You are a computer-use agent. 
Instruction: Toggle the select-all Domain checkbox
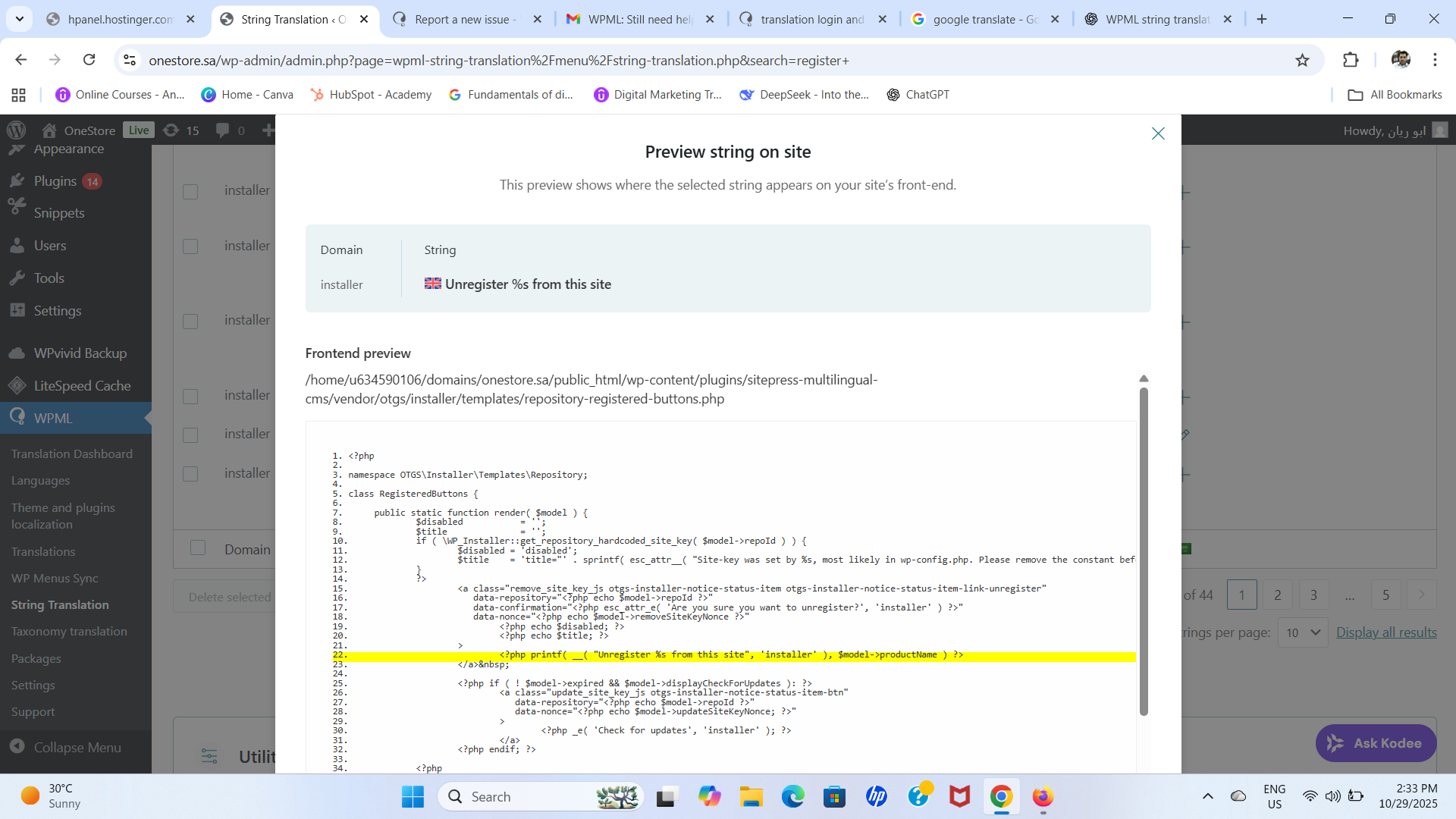(x=198, y=548)
